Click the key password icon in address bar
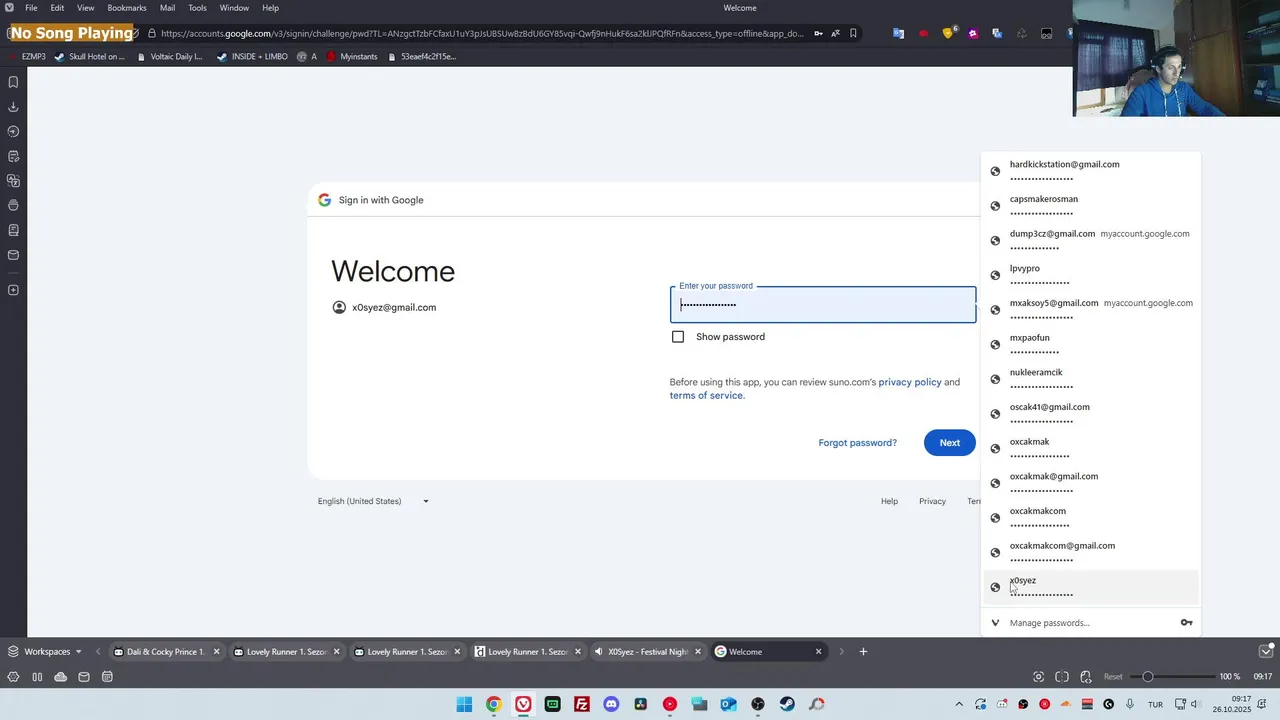This screenshot has width=1280, height=720. [x=818, y=33]
